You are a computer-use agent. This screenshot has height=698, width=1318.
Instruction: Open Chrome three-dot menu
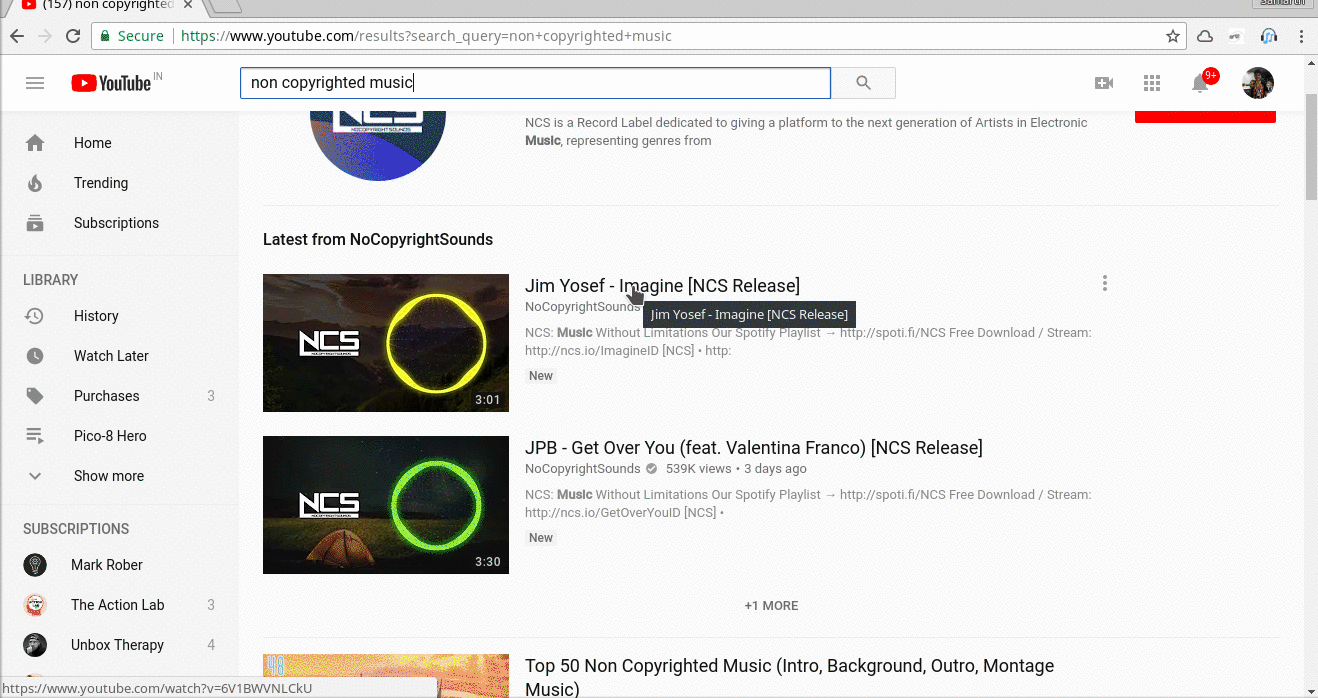(1301, 36)
